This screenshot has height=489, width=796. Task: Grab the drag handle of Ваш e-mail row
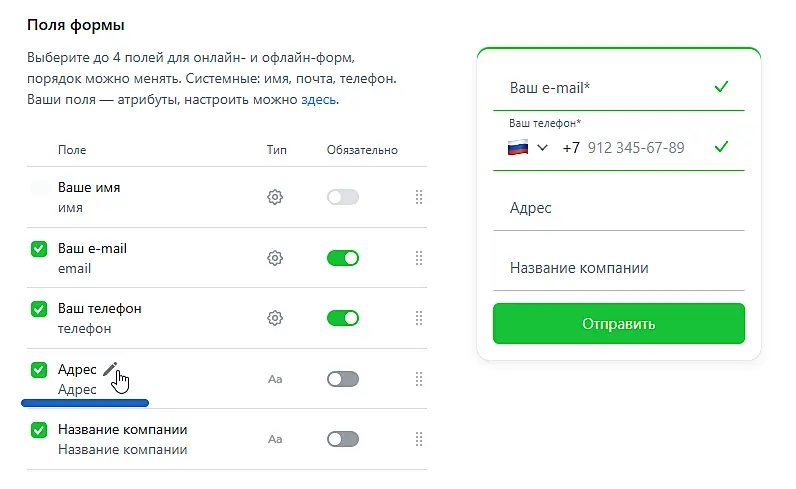coord(419,258)
